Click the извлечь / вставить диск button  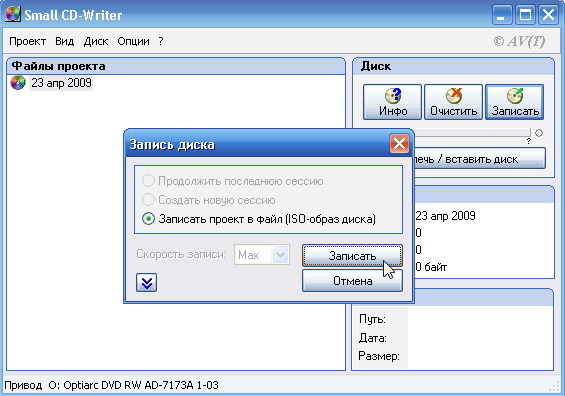tap(480, 159)
